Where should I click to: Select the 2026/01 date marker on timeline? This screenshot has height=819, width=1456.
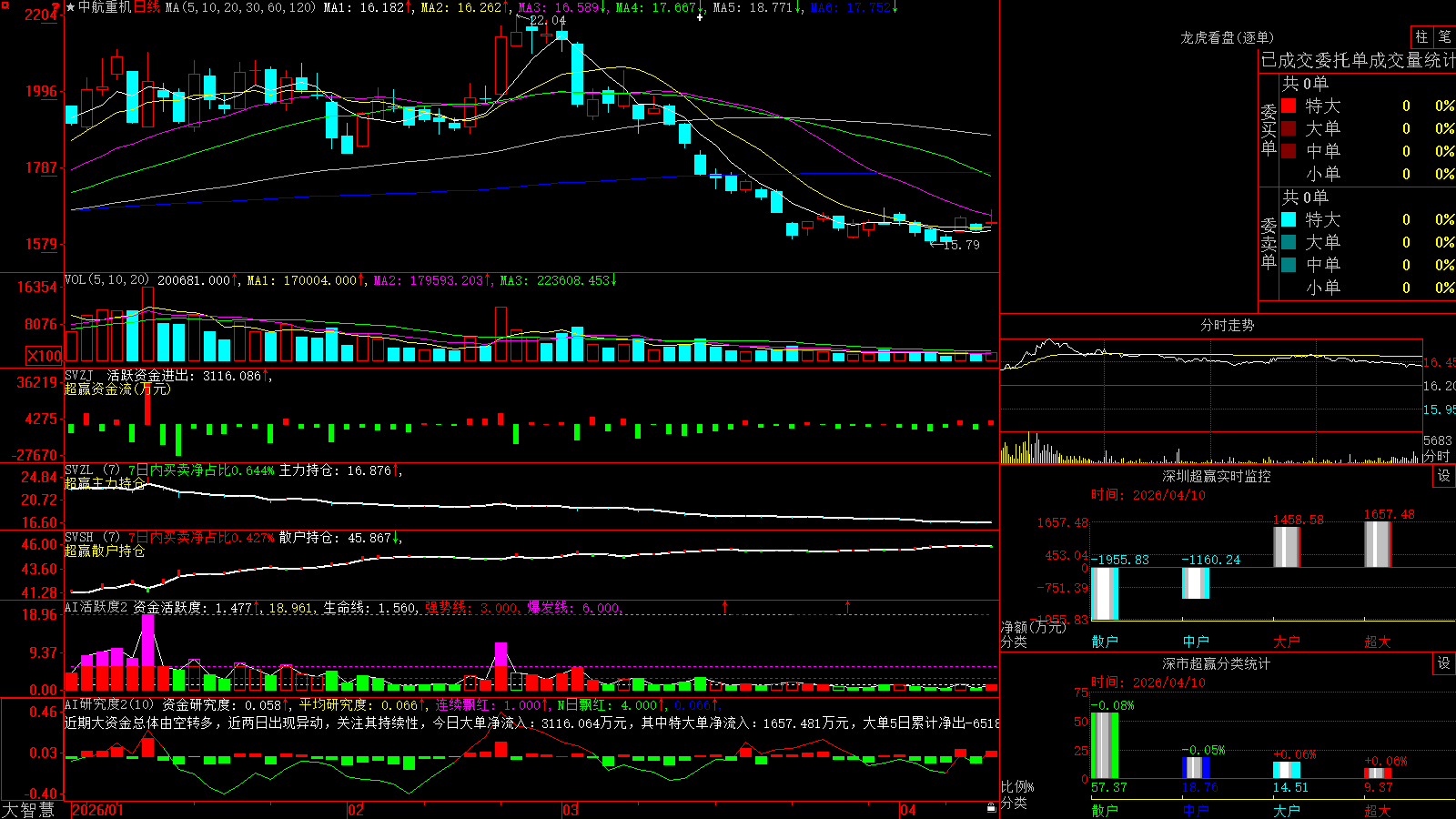tap(97, 810)
